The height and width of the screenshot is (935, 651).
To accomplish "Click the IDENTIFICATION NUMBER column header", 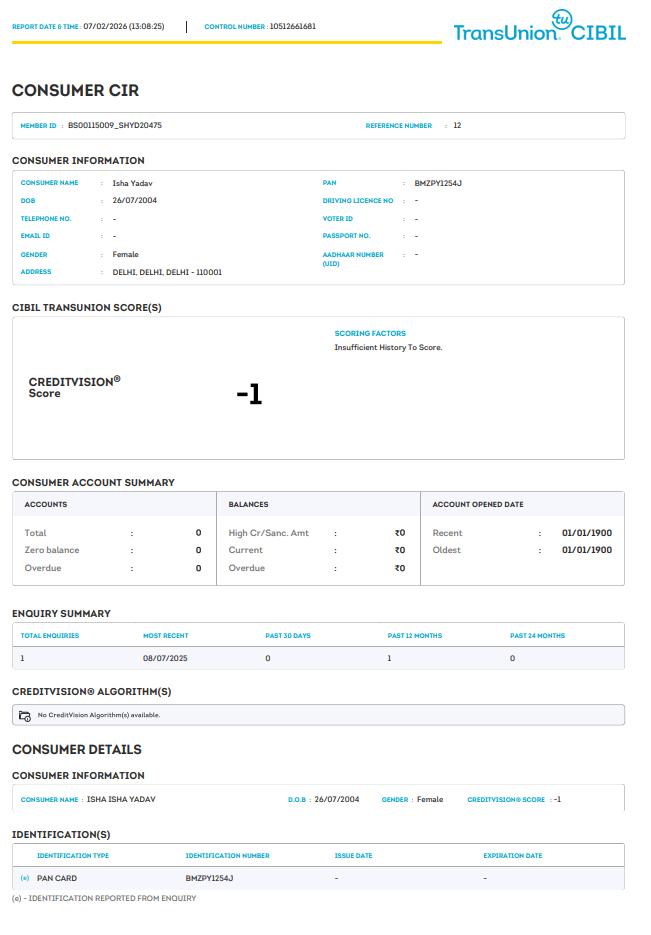I will point(228,856).
